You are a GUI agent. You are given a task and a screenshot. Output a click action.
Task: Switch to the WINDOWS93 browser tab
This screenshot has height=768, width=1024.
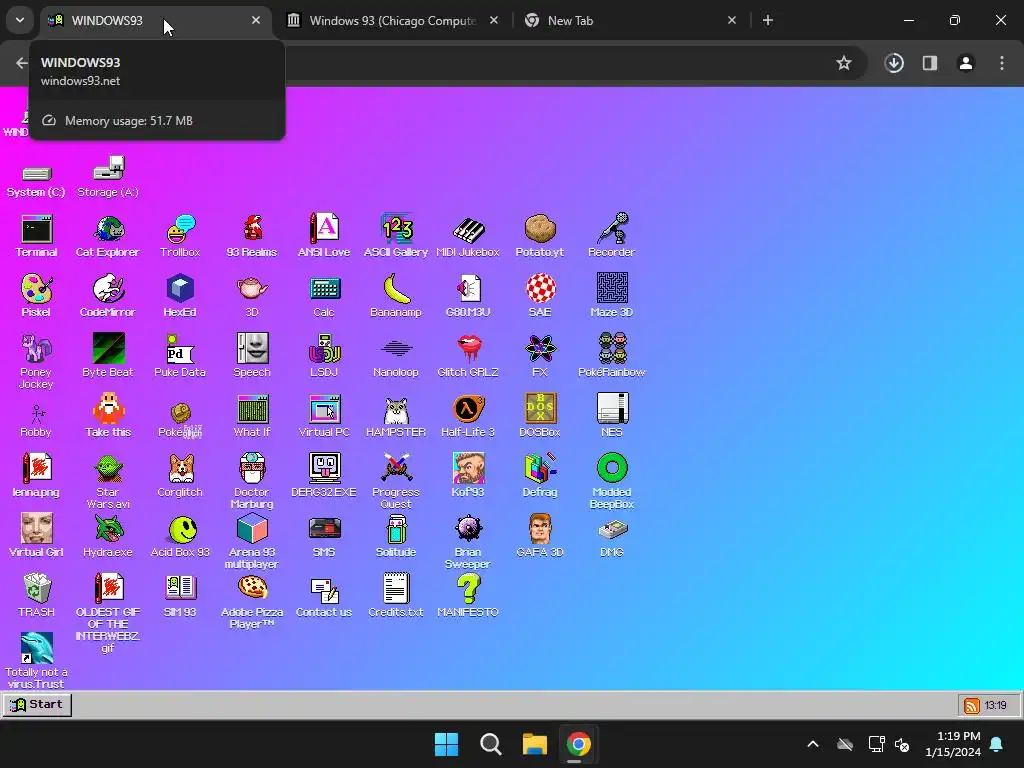[x=155, y=20]
